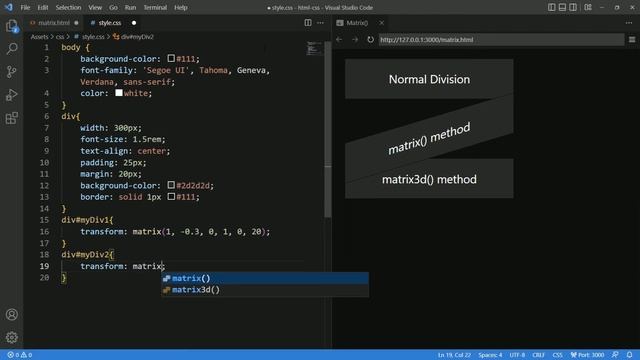
Task: Switch to the style.css editor tab
Action: (109, 23)
